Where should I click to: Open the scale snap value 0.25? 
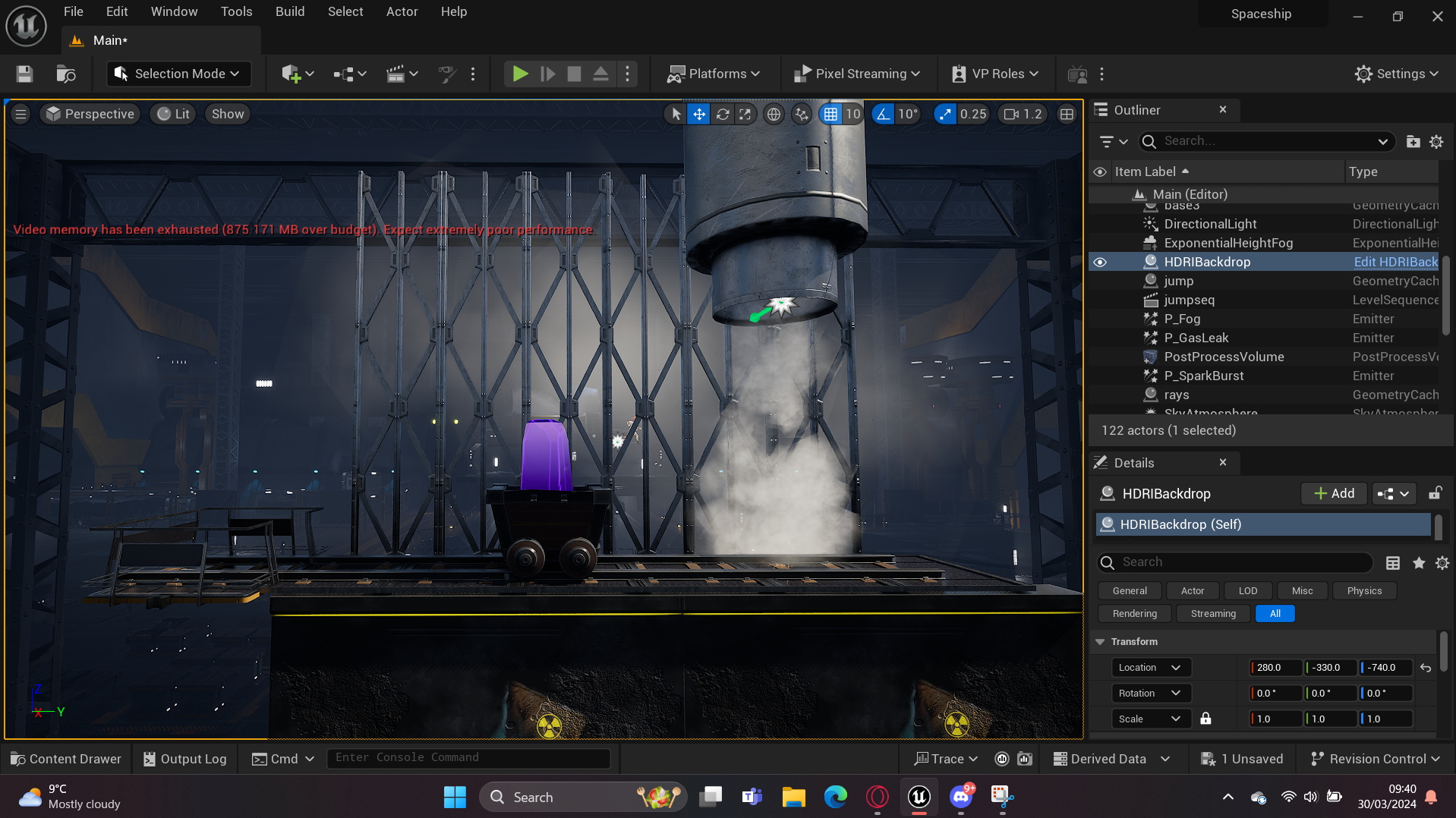[973, 114]
